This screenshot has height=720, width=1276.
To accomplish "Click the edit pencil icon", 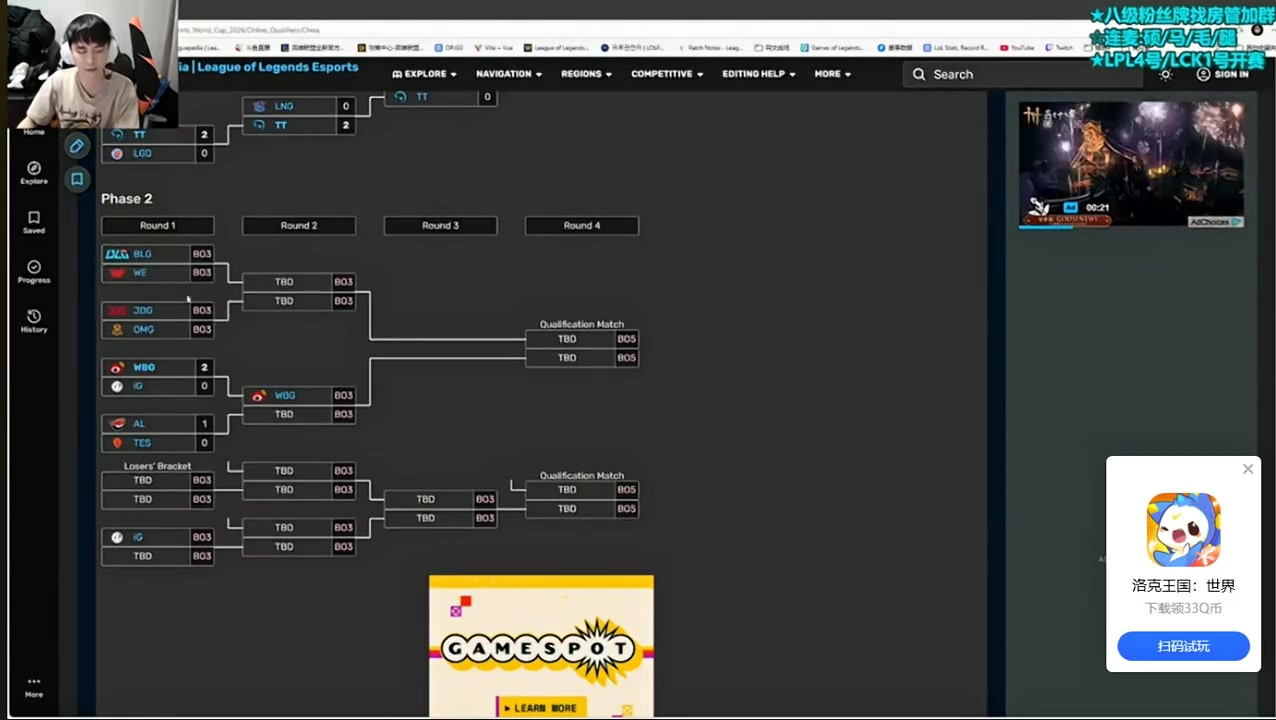I will (x=76, y=146).
